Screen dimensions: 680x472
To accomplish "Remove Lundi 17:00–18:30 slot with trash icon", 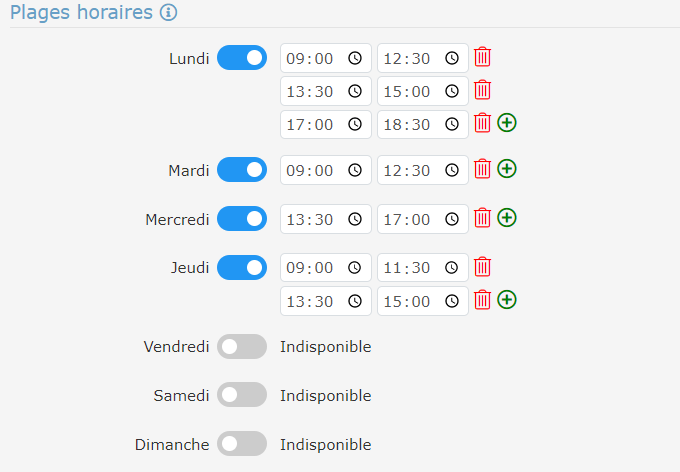I will pyautogui.click(x=483, y=123).
